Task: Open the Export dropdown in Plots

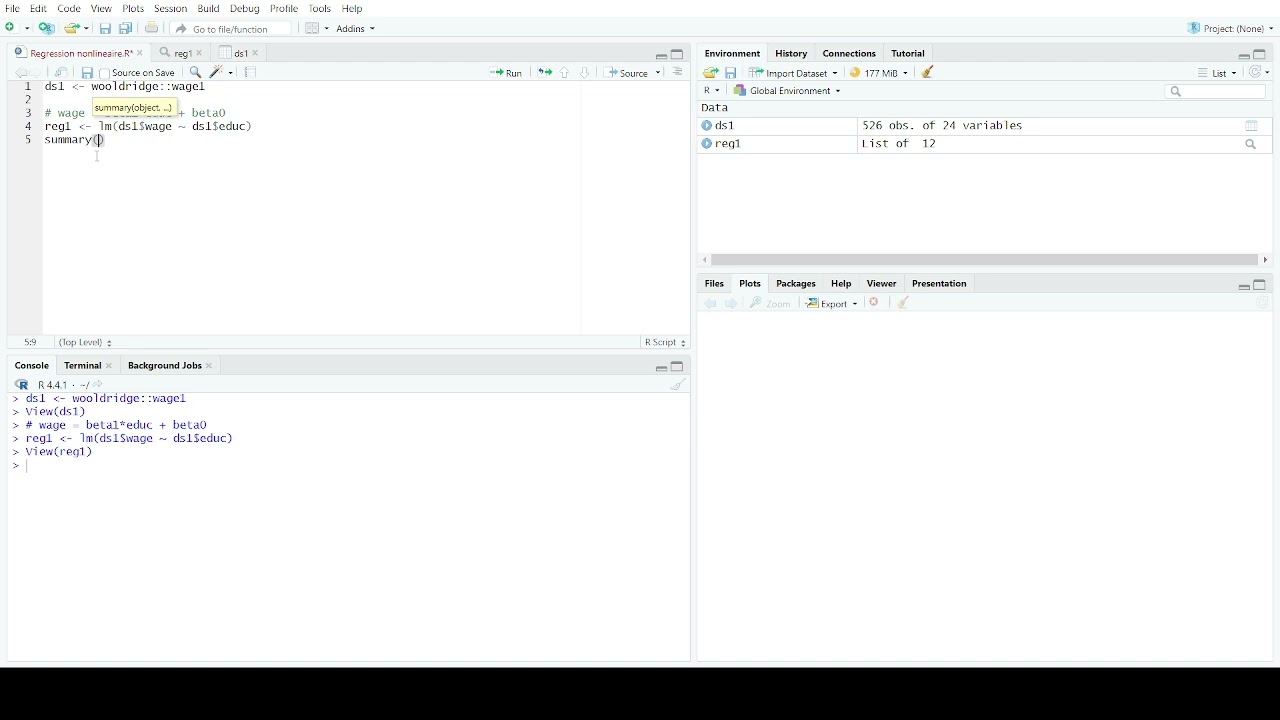Action: point(833,304)
